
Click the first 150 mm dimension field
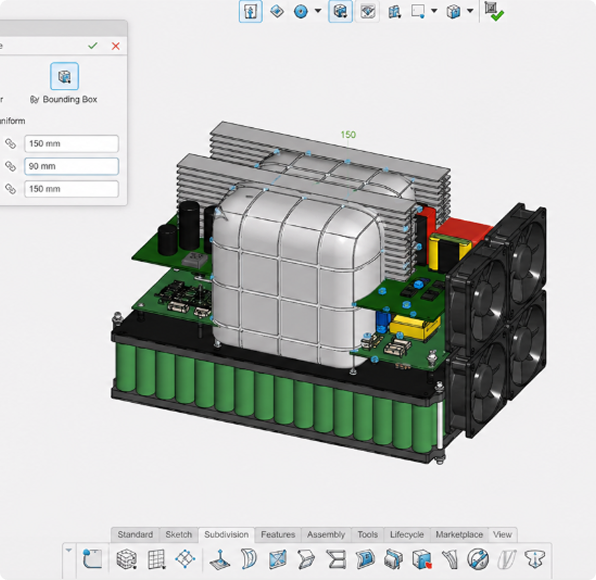(71, 144)
